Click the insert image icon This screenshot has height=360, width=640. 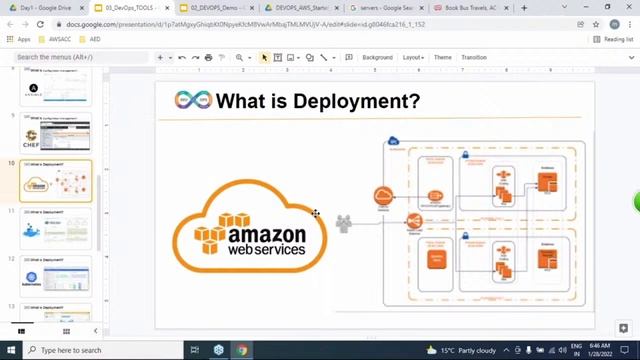pyautogui.click(x=291, y=58)
